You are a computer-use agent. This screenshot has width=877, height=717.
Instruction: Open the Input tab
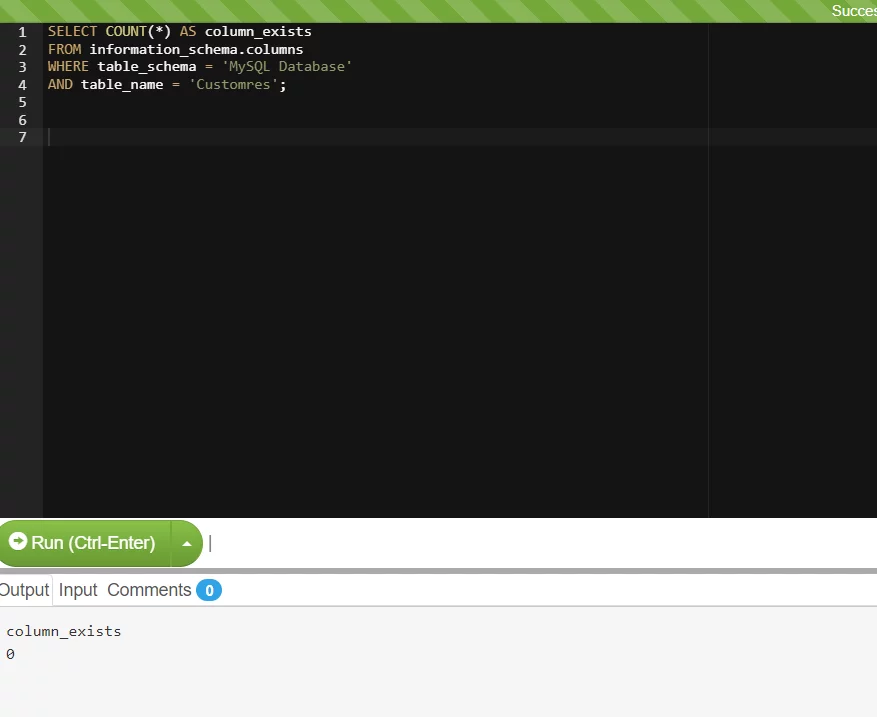[78, 590]
